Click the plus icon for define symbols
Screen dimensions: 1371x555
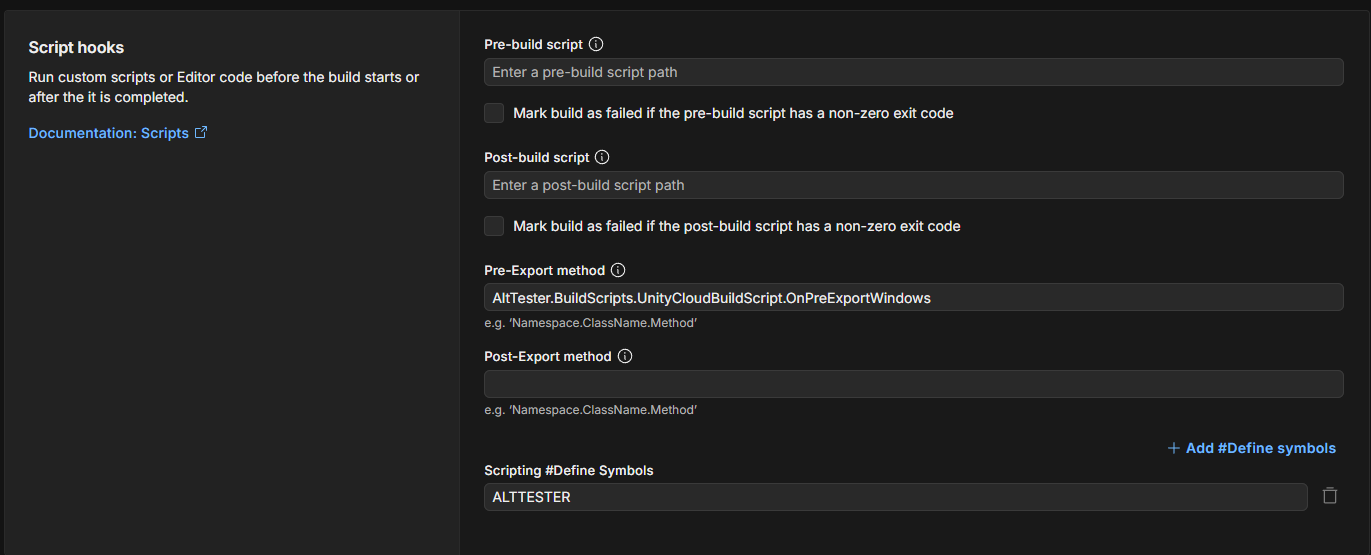1174,448
